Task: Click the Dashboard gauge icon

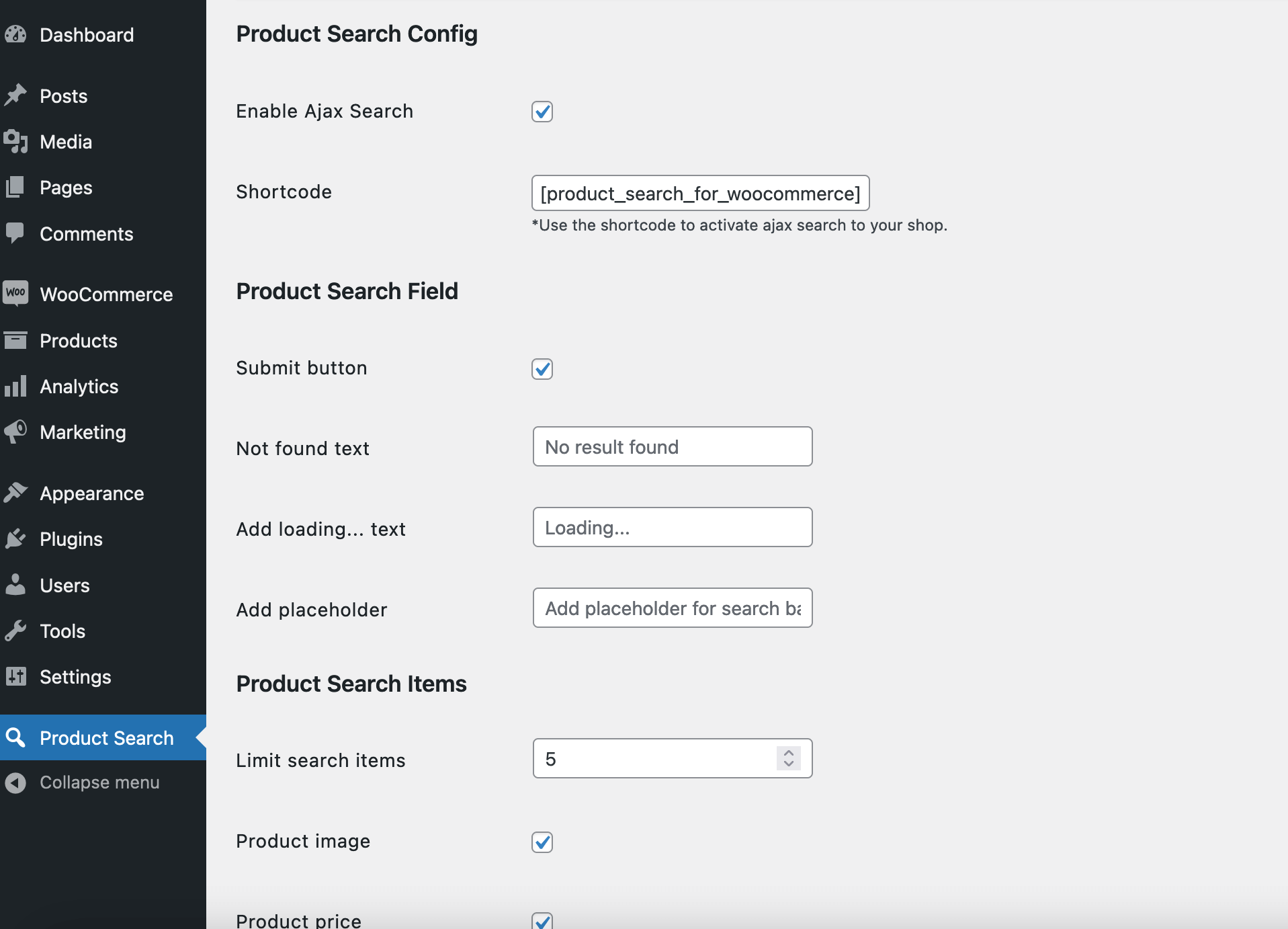Action: pyautogui.click(x=15, y=34)
